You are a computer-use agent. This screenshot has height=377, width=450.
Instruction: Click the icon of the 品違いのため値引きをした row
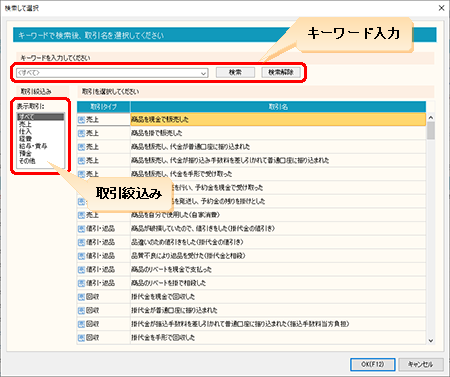pos(81,242)
